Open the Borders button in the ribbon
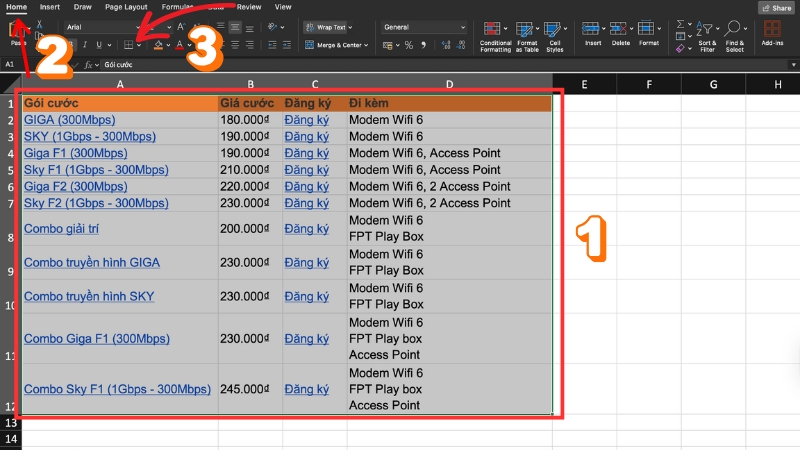The height and width of the screenshot is (450, 800). pyautogui.click(x=129, y=45)
